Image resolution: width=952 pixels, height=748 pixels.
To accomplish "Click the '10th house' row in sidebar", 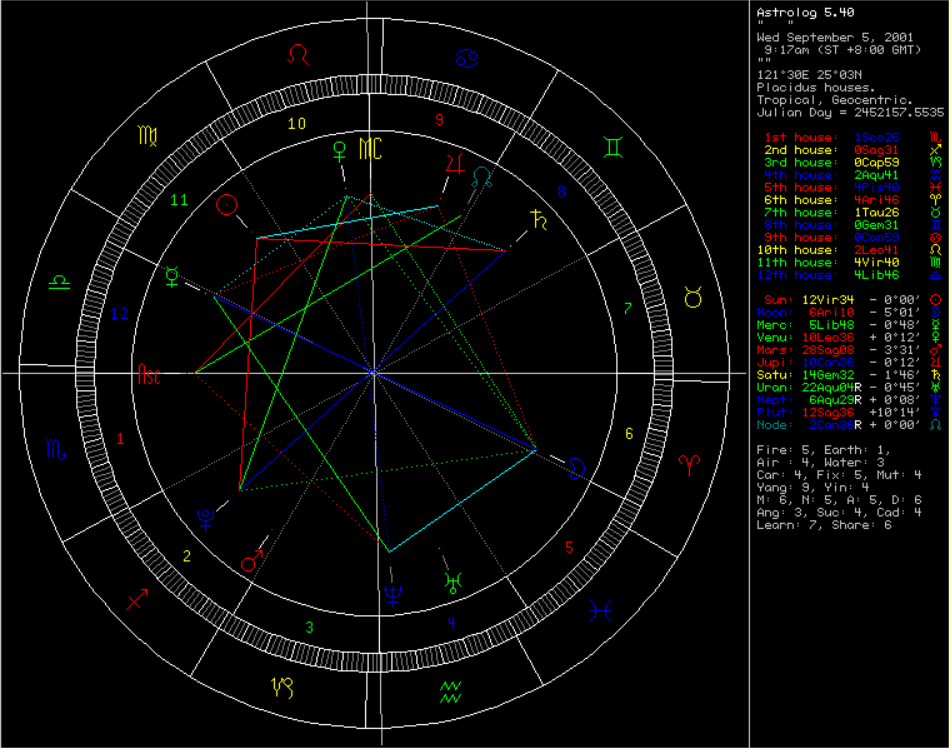I will click(850, 250).
